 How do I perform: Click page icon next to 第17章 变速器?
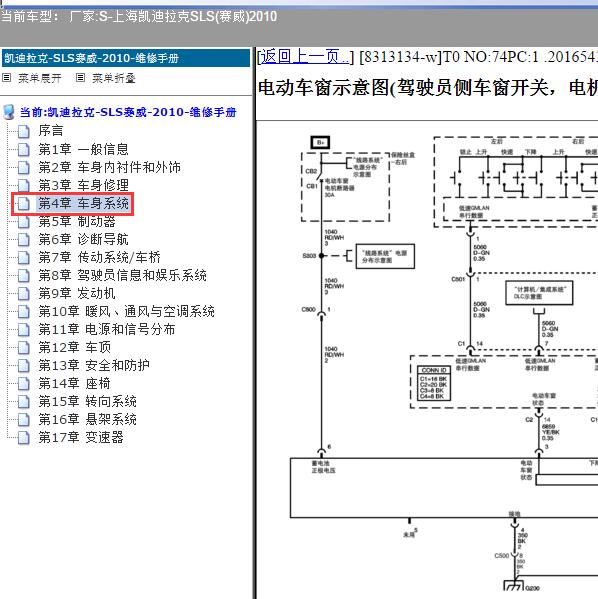[x=24, y=437]
